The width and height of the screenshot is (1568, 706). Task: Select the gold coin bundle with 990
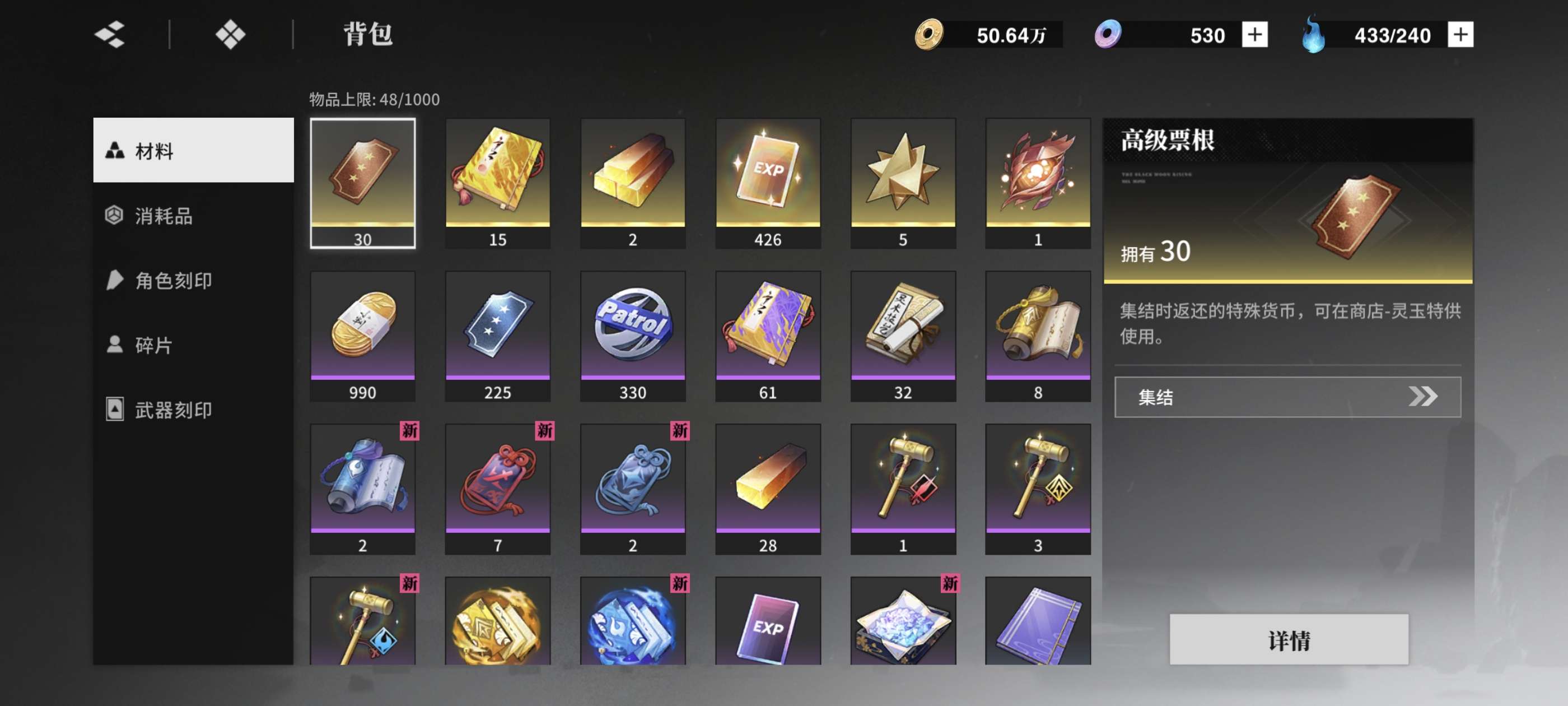tap(362, 336)
